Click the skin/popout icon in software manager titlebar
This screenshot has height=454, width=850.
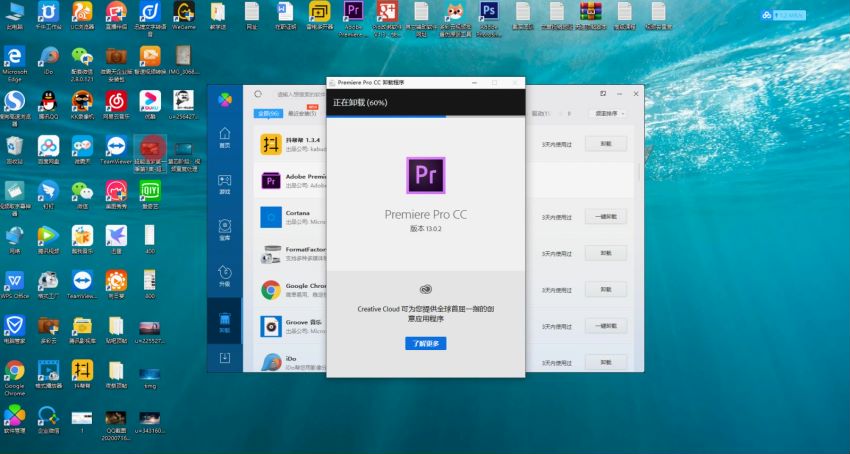pos(603,94)
